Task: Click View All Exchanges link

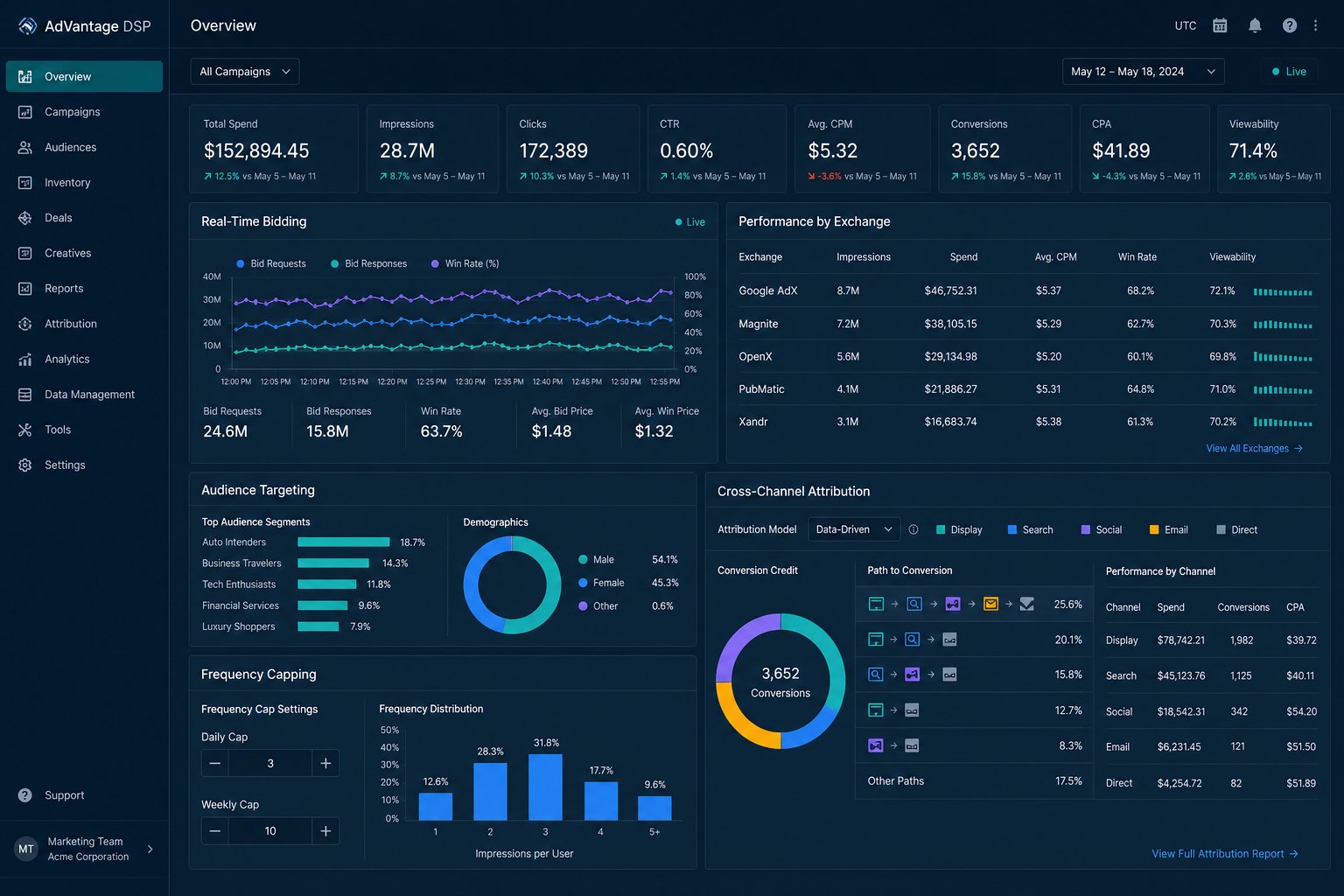Action: tap(1254, 448)
